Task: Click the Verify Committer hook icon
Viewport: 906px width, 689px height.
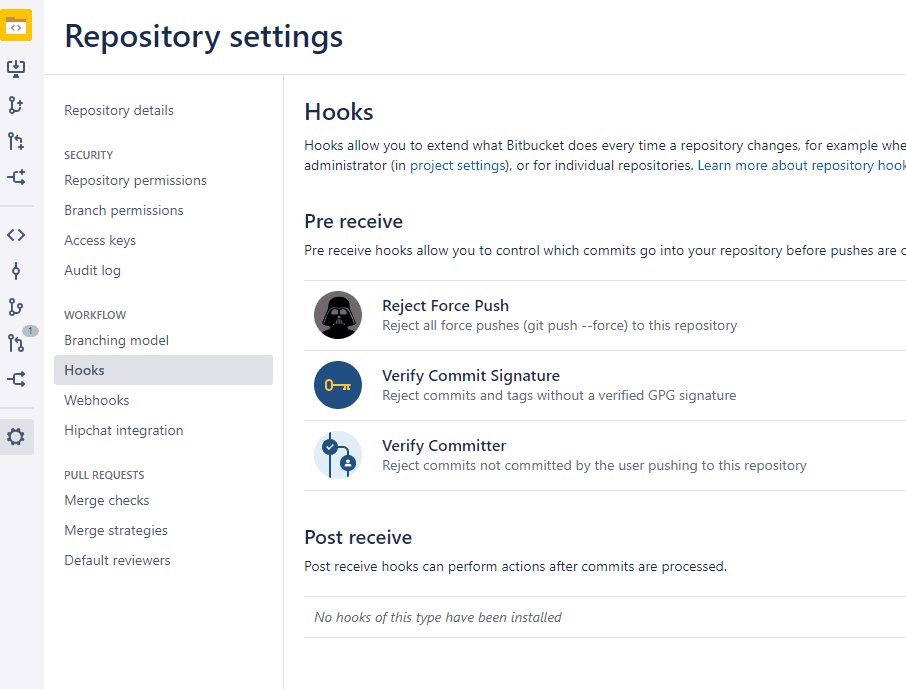Action: 338,455
